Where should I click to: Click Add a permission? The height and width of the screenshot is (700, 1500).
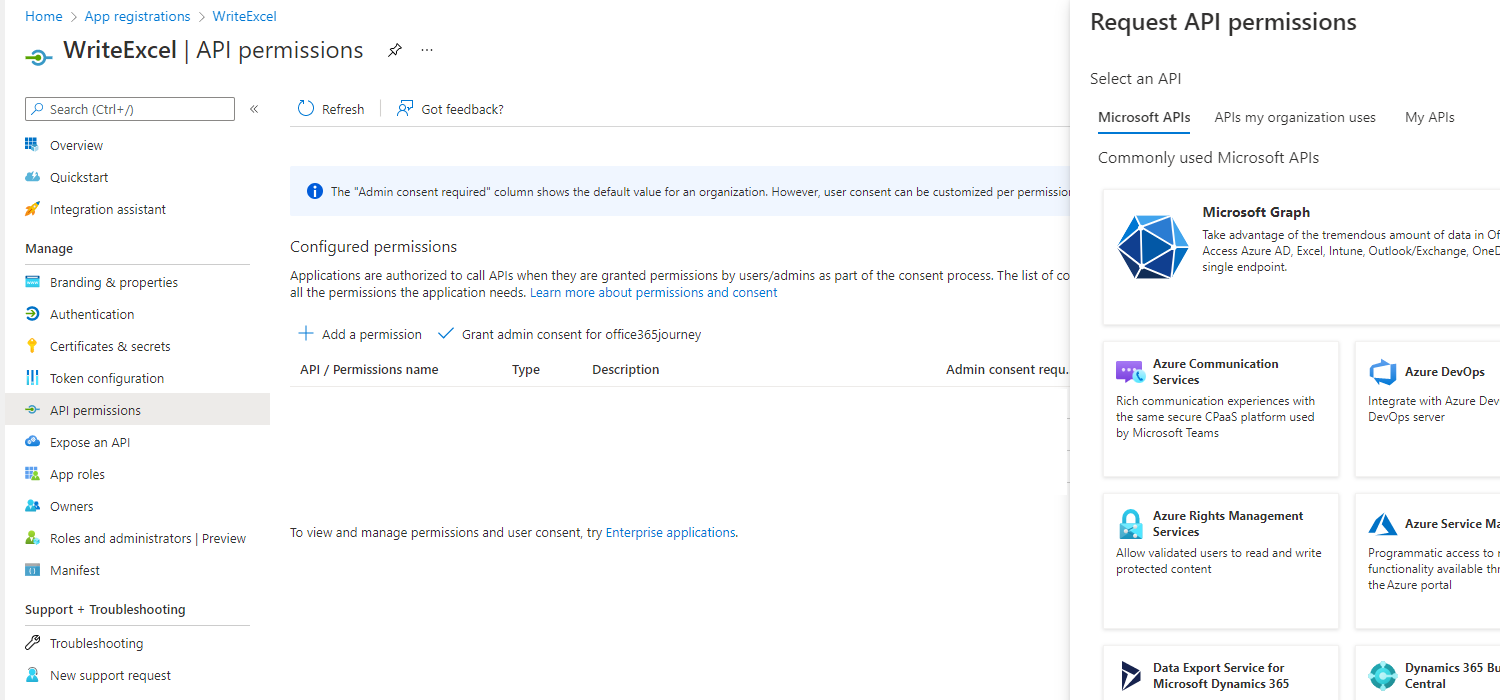coord(360,334)
